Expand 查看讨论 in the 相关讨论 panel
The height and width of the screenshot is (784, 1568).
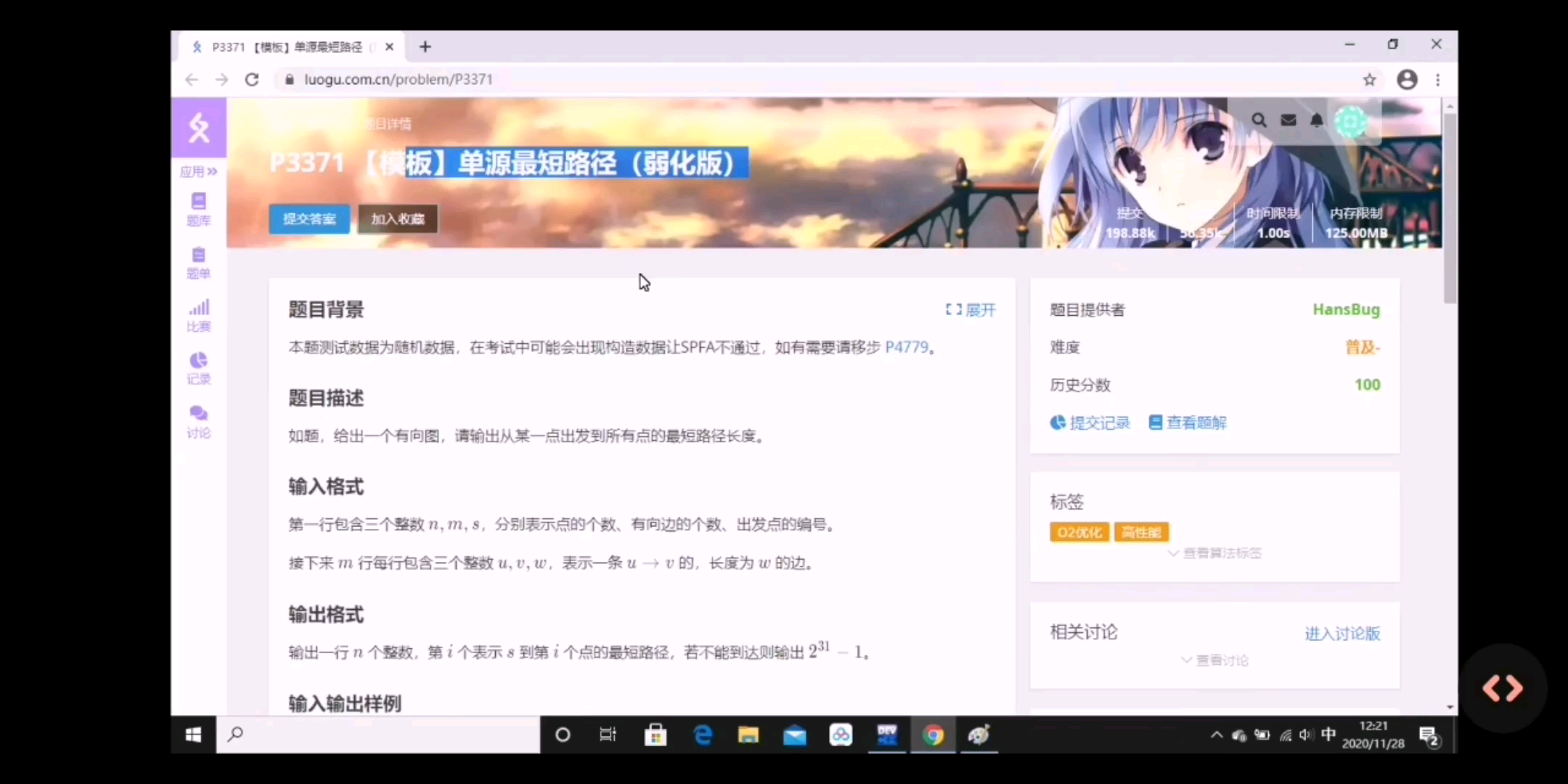pos(1214,660)
